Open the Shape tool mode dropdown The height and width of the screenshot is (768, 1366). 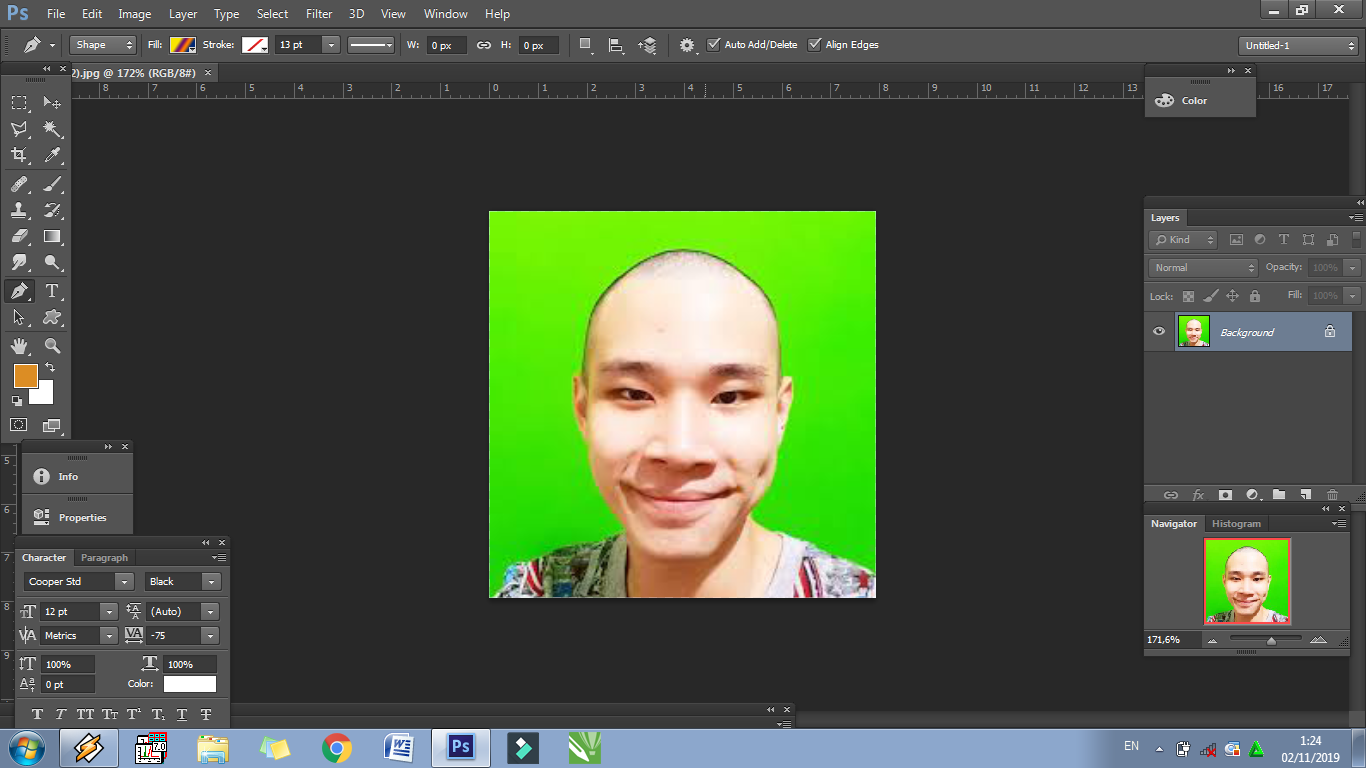(x=103, y=45)
